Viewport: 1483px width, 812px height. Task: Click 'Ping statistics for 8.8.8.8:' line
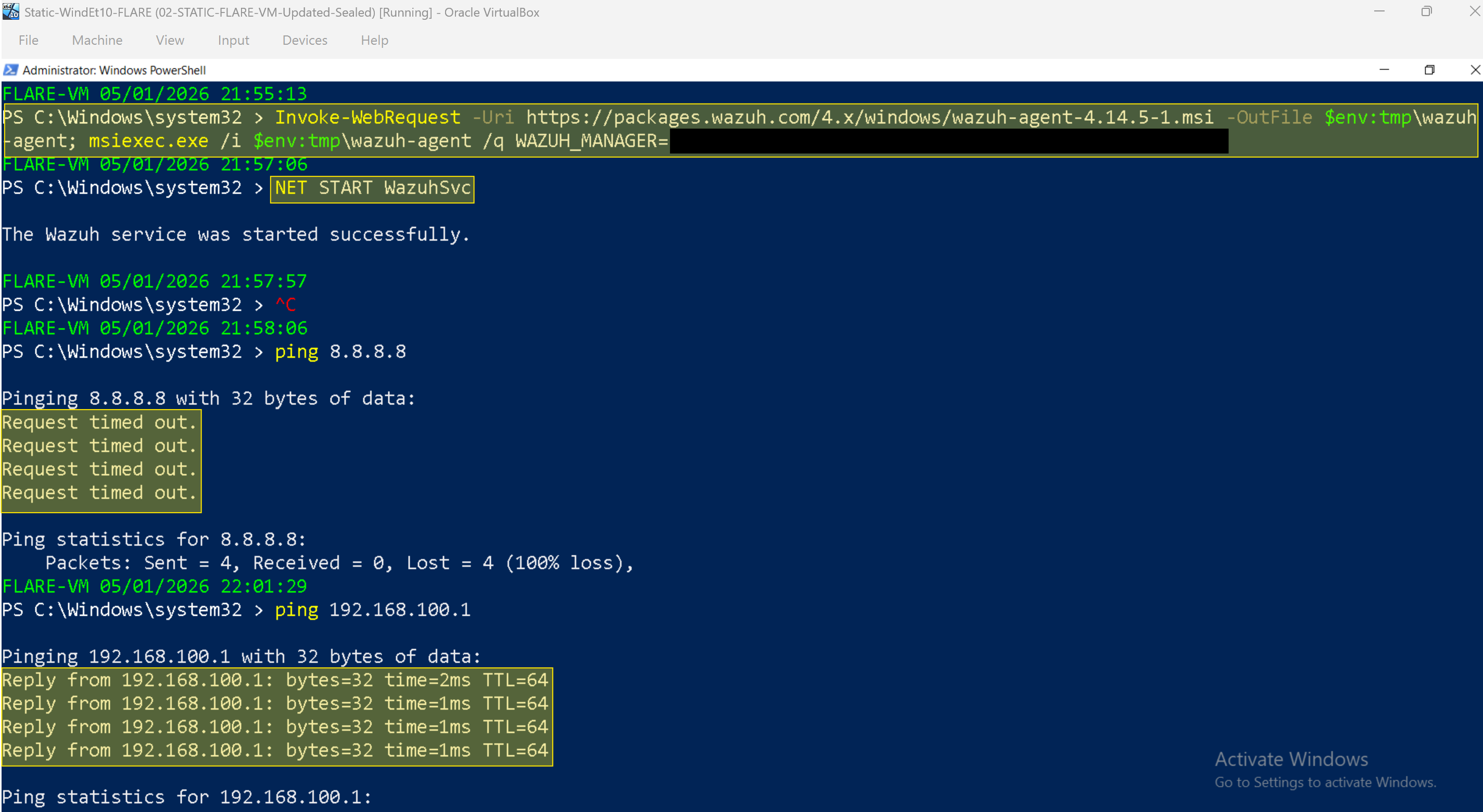[x=154, y=539]
